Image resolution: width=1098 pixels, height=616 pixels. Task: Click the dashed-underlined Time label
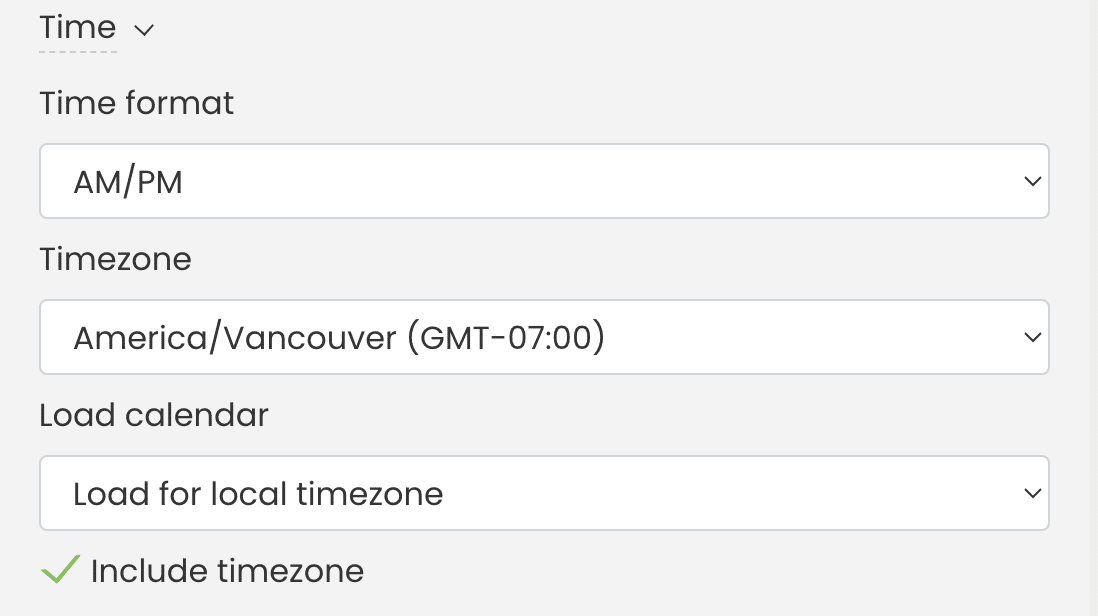(78, 28)
